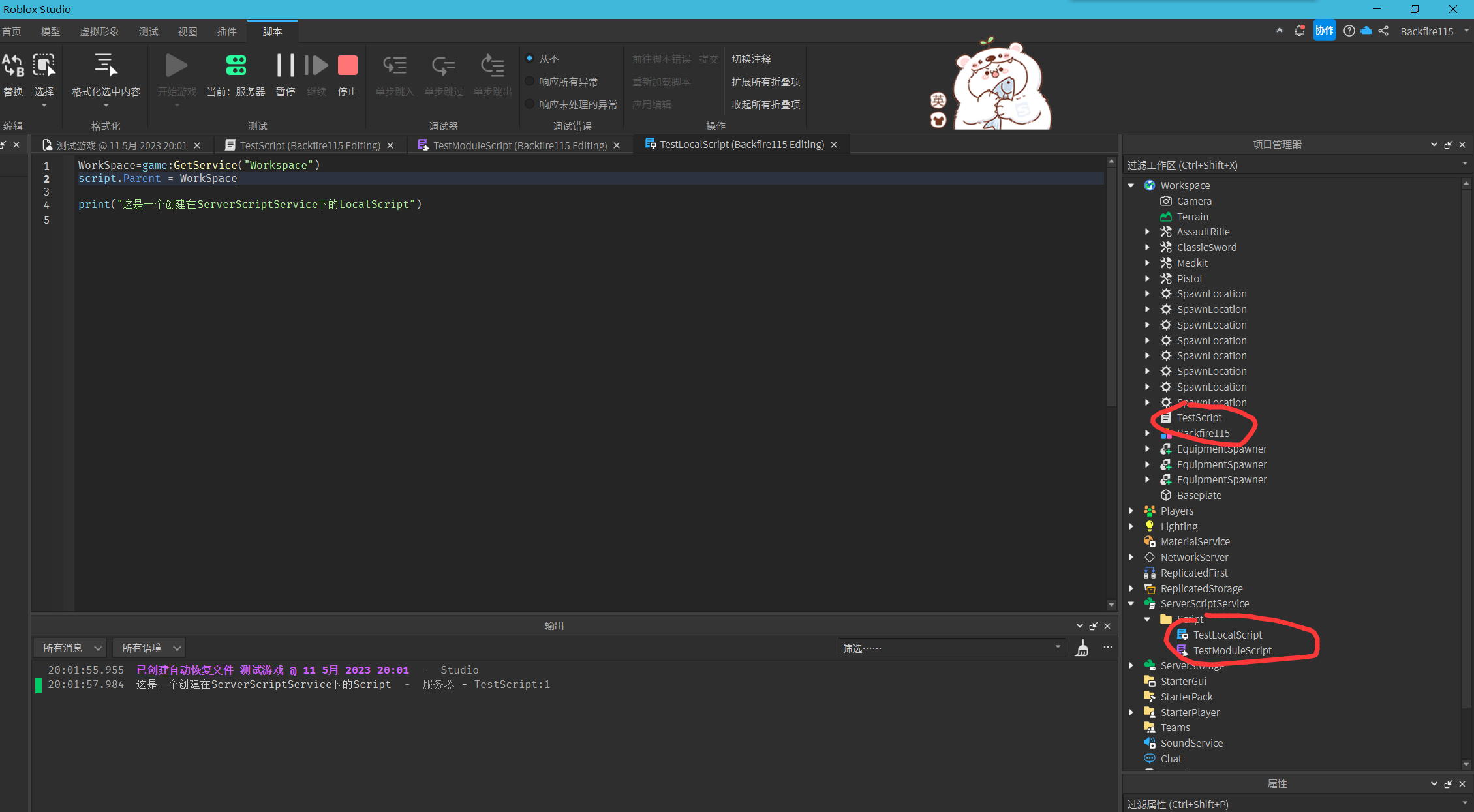The image size is (1474, 812).
Task: Collapse the ribbon with the caret icon
Action: [1279, 31]
